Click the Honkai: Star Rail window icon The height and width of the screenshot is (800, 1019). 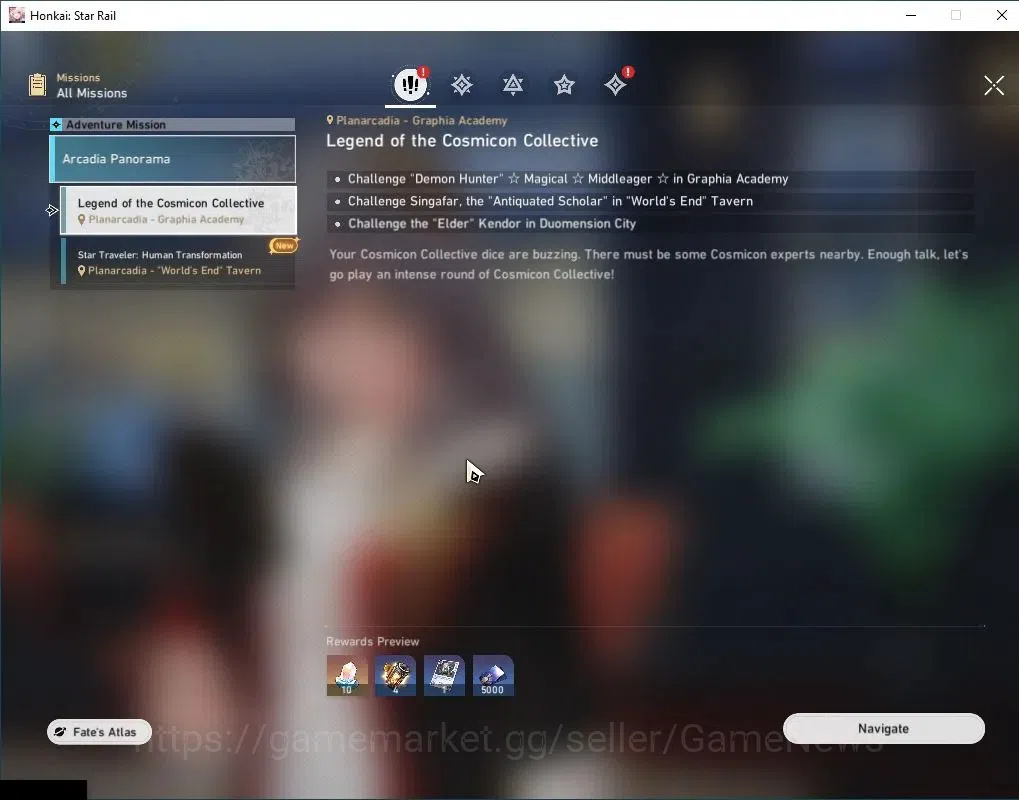point(16,15)
